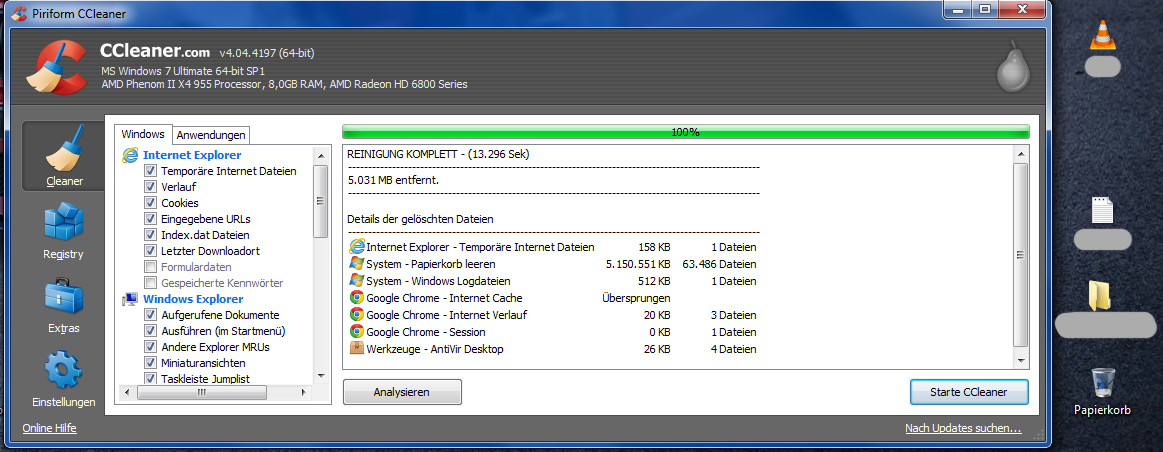Click the disabled Formulardaten checkbox
The image size is (1163, 452).
click(151, 266)
